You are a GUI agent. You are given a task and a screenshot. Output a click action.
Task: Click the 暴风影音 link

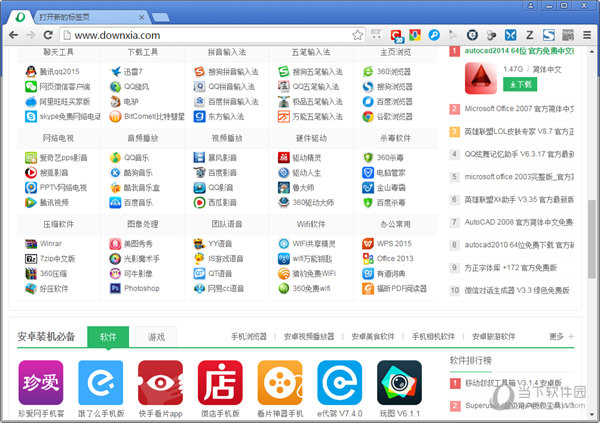222,157
